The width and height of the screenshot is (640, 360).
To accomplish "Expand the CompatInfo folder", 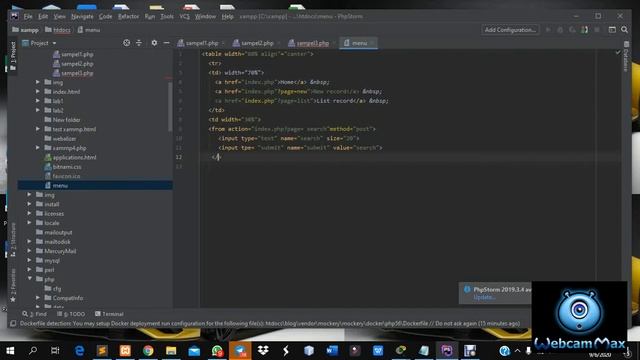I will (x=38, y=298).
